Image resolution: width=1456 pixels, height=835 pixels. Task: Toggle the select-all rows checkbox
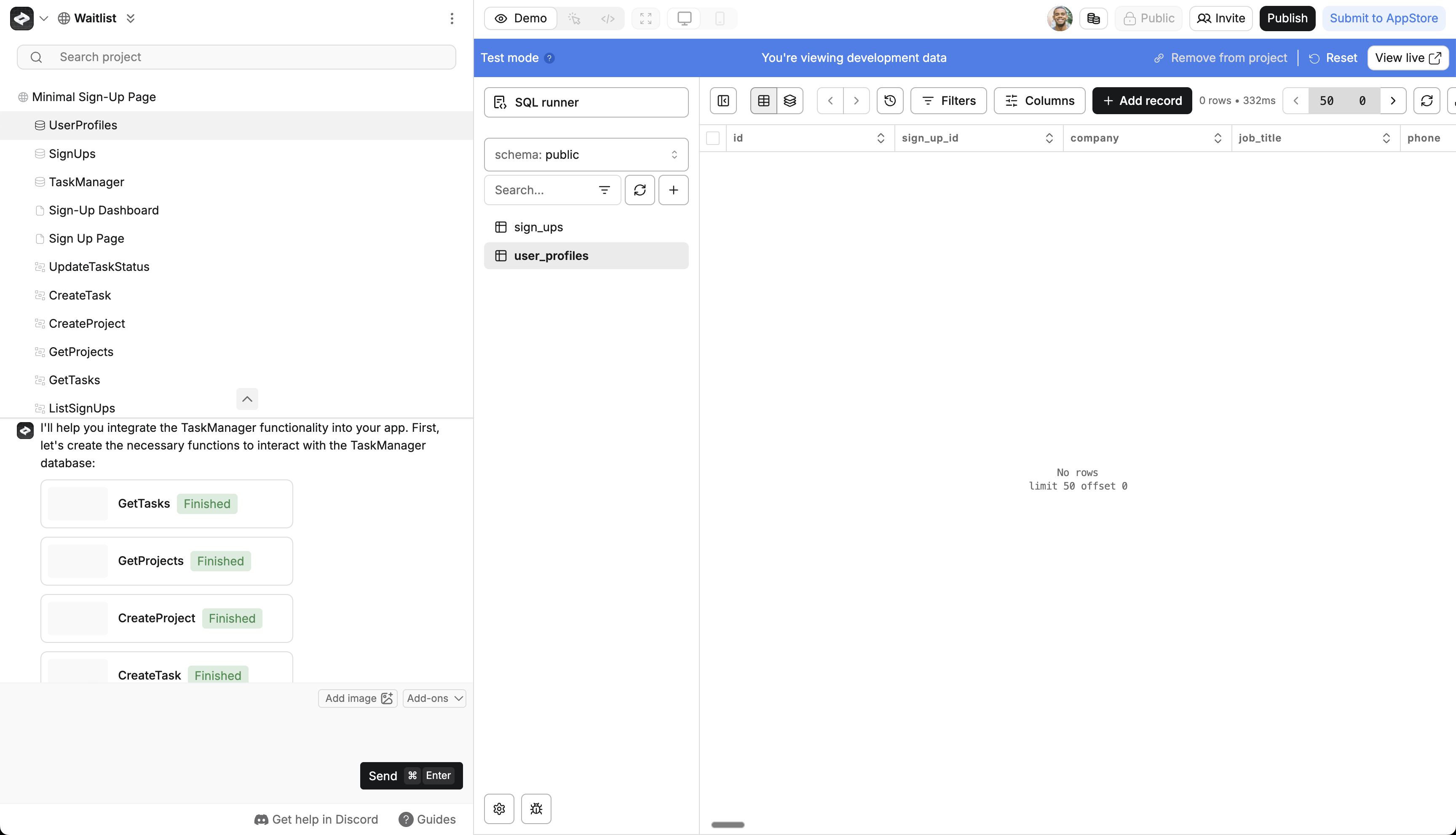tap(712, 138)
